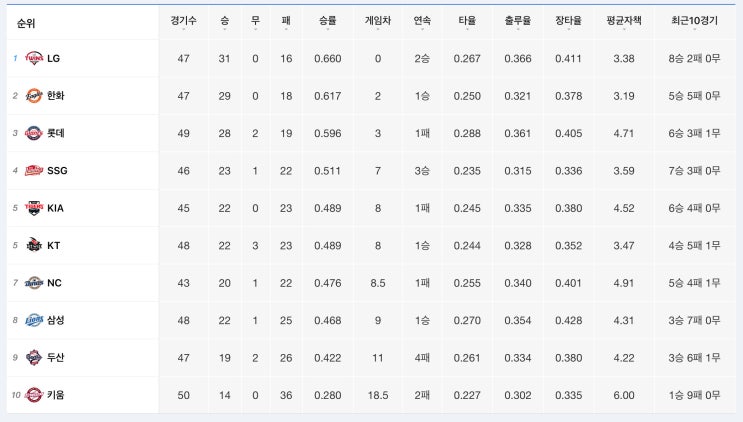The width and height of the screenshot is (743, 422).
Task: Click the KIA team logo
Action: (34, 208)
